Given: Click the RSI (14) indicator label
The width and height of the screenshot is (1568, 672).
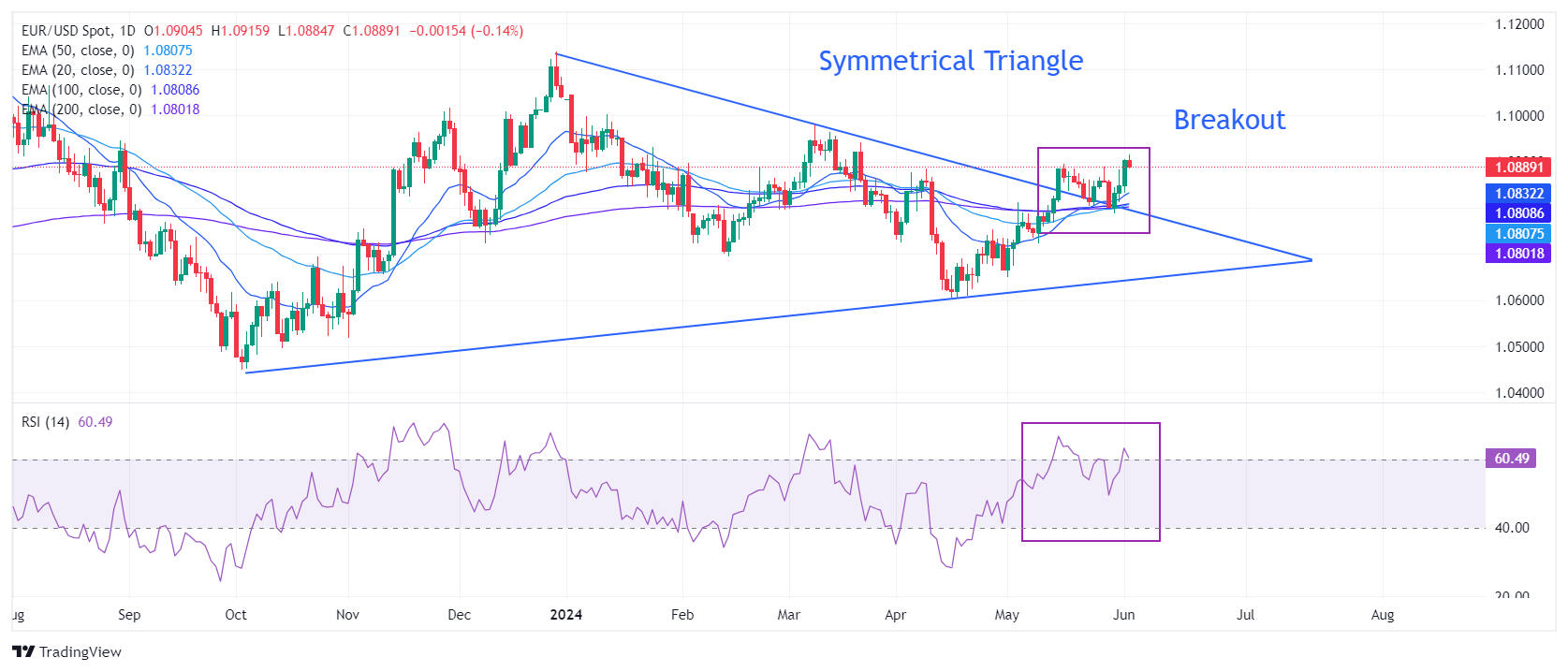Looking at the screenshot, I should click(45, 422).
